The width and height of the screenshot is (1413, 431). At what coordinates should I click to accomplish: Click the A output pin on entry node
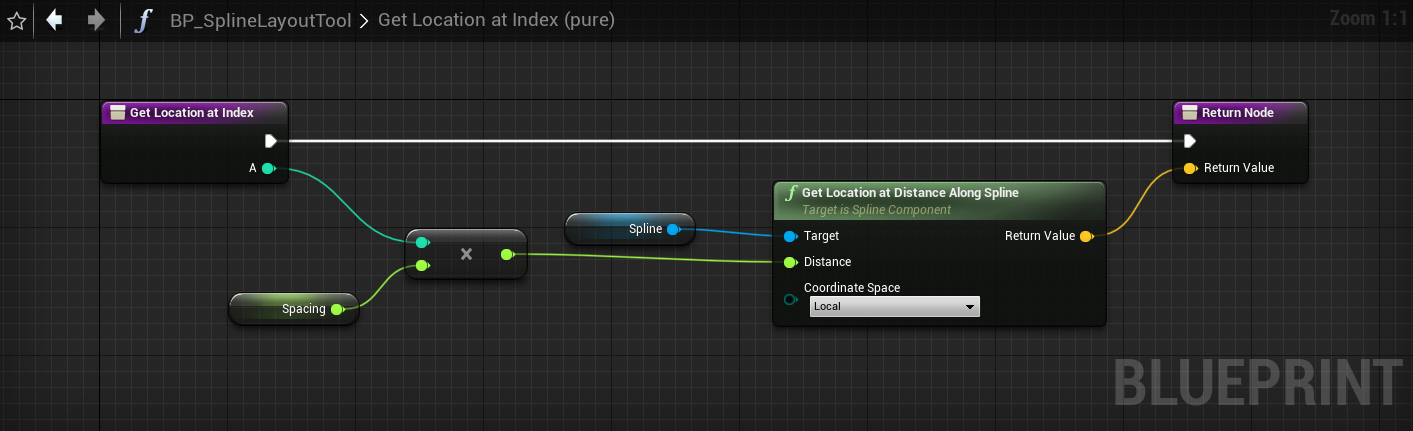(268, 168)
